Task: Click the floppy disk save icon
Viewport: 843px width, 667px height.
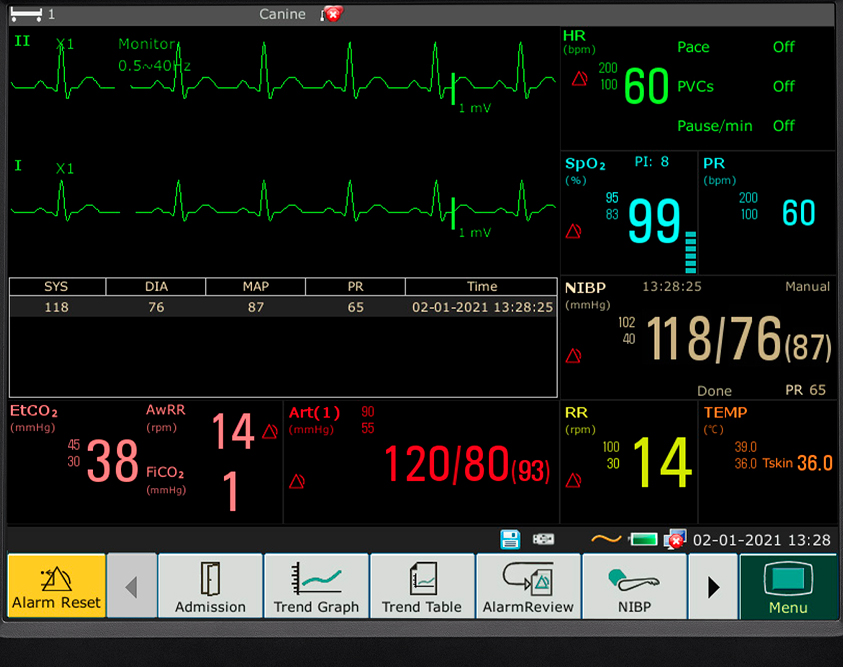Action: click(x=510, y=539)
